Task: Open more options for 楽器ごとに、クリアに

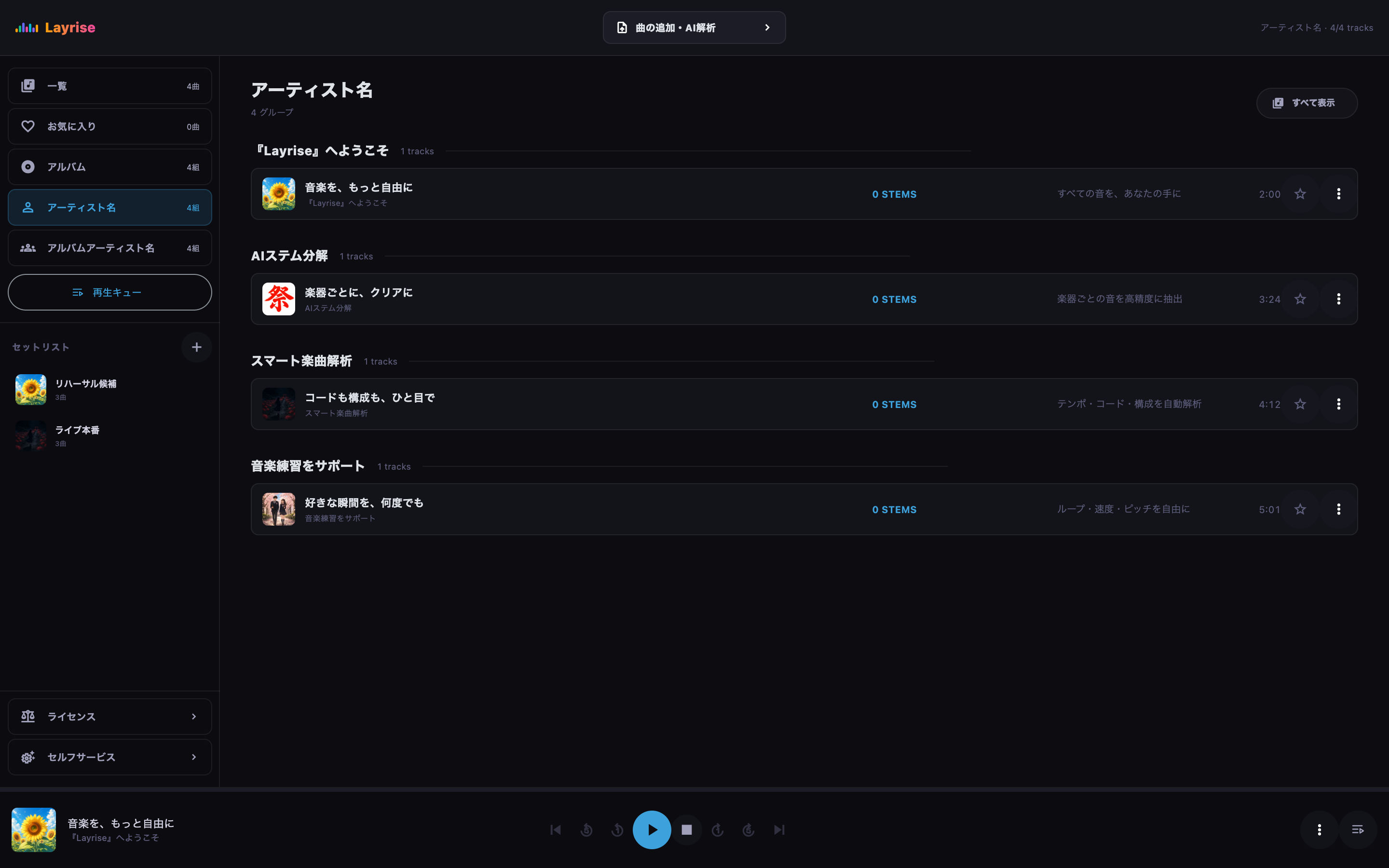Action: point(1338,299)
